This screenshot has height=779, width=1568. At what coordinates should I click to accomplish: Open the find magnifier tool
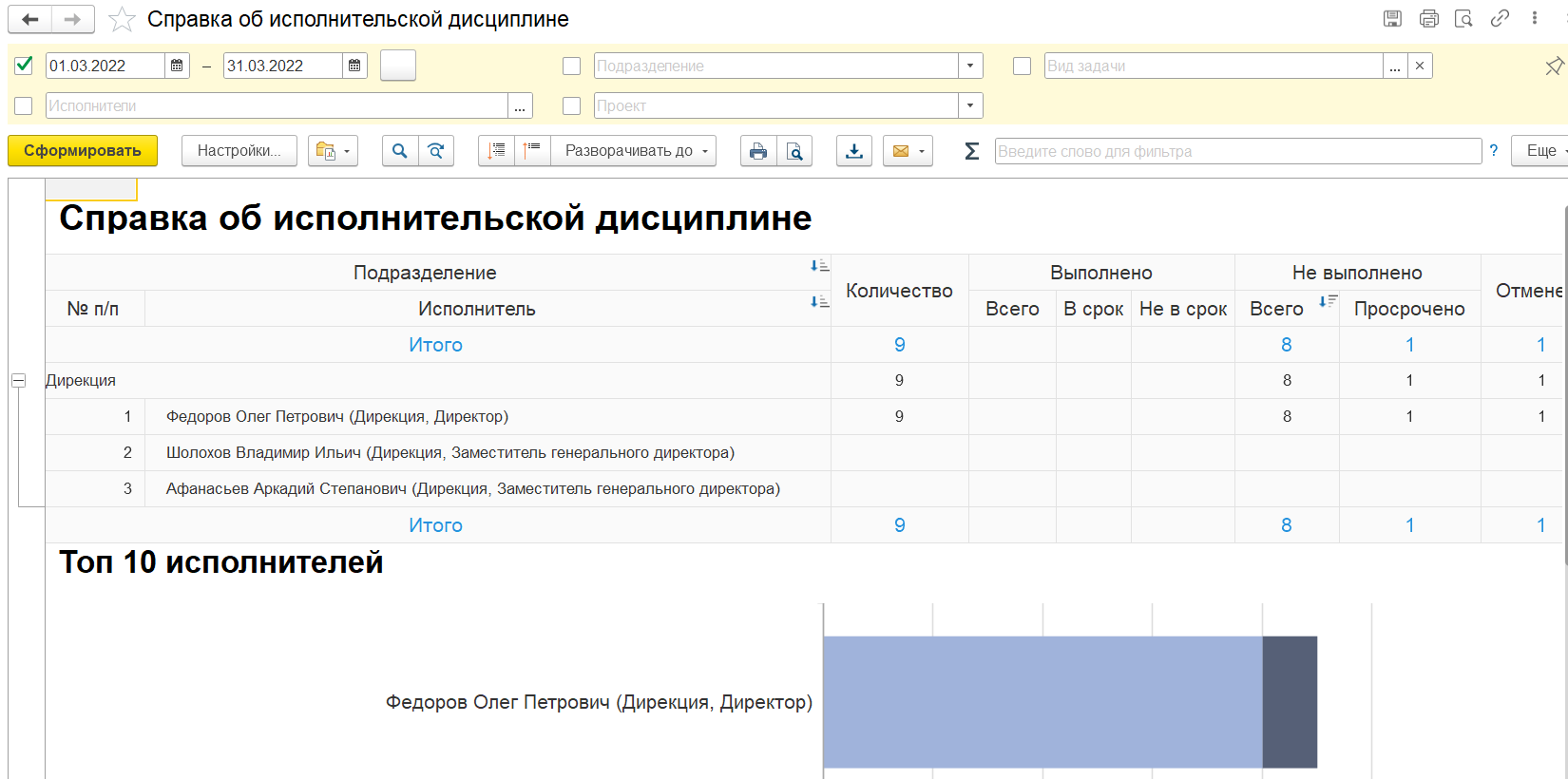[x=400, y=151]
